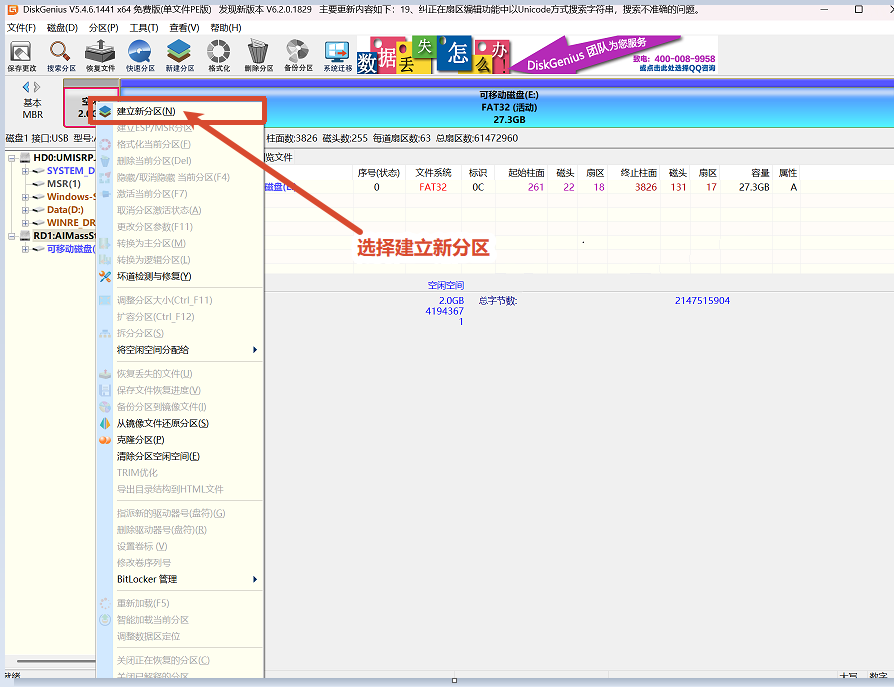This screenshot has height=687, width=894.
Task: Click the layered icon beside 建立新分区
Action: point(105,112)
